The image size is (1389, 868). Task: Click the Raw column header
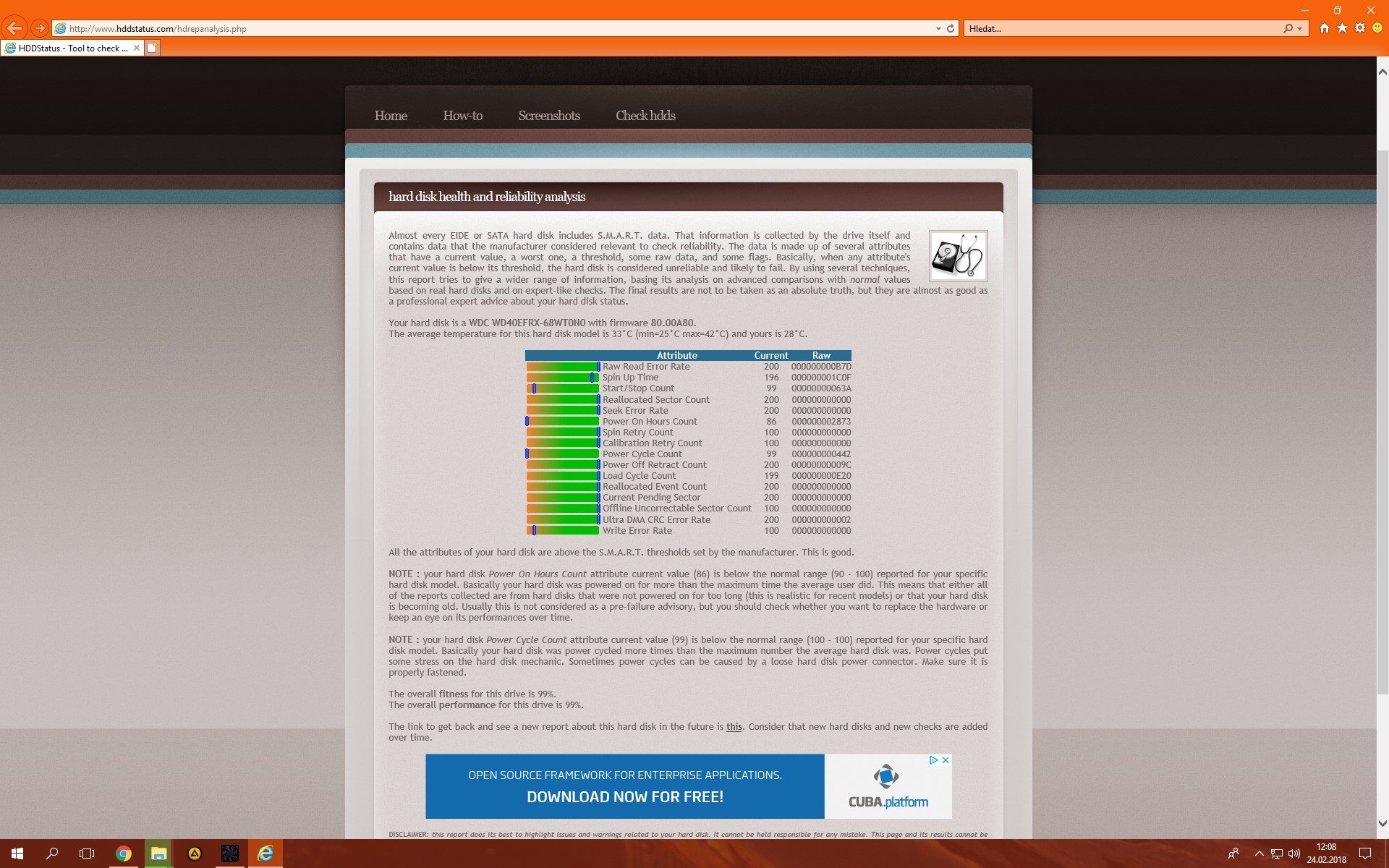[x=821, y=356]
